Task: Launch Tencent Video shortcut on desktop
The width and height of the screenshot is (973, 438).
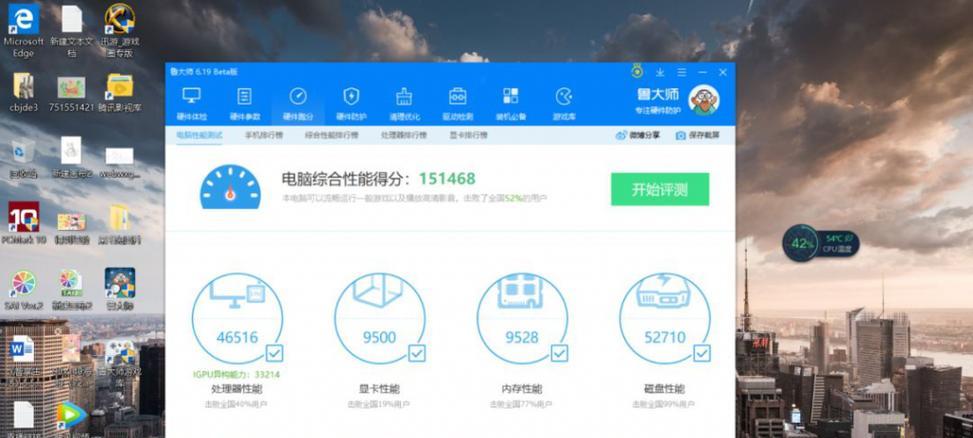Action: pos(71,416)
